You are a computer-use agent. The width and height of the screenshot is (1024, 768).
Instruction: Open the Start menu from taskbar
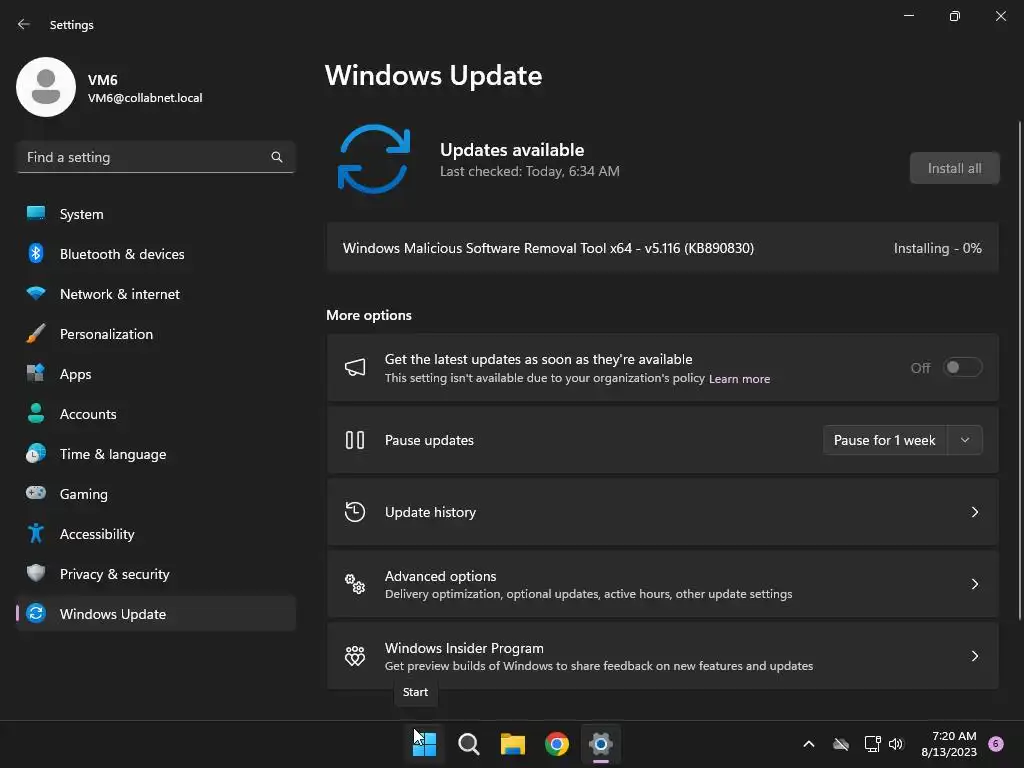tap(424, 744)
